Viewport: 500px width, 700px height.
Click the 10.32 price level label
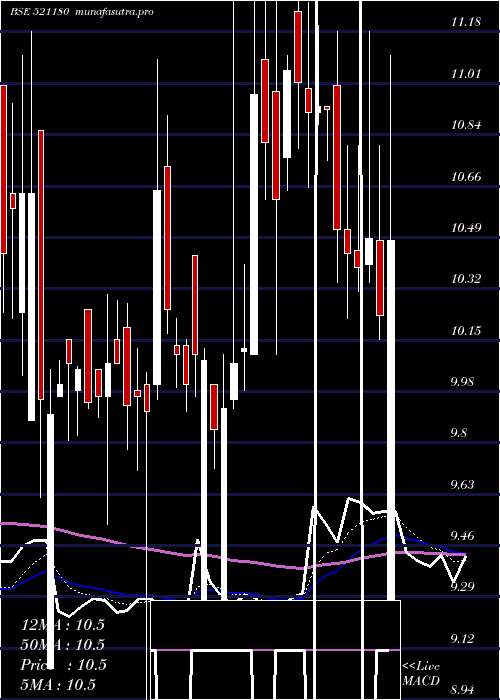(x=466, y=279)
